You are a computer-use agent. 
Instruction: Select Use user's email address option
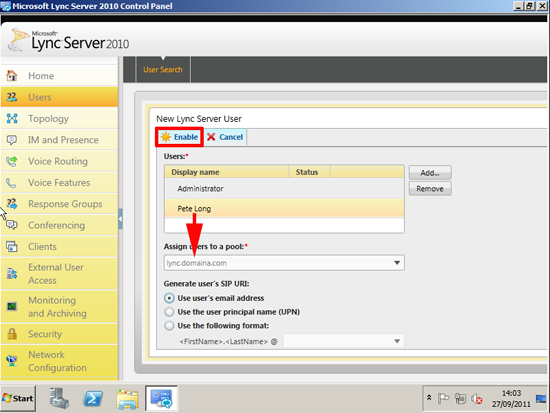tap(169, 298)
